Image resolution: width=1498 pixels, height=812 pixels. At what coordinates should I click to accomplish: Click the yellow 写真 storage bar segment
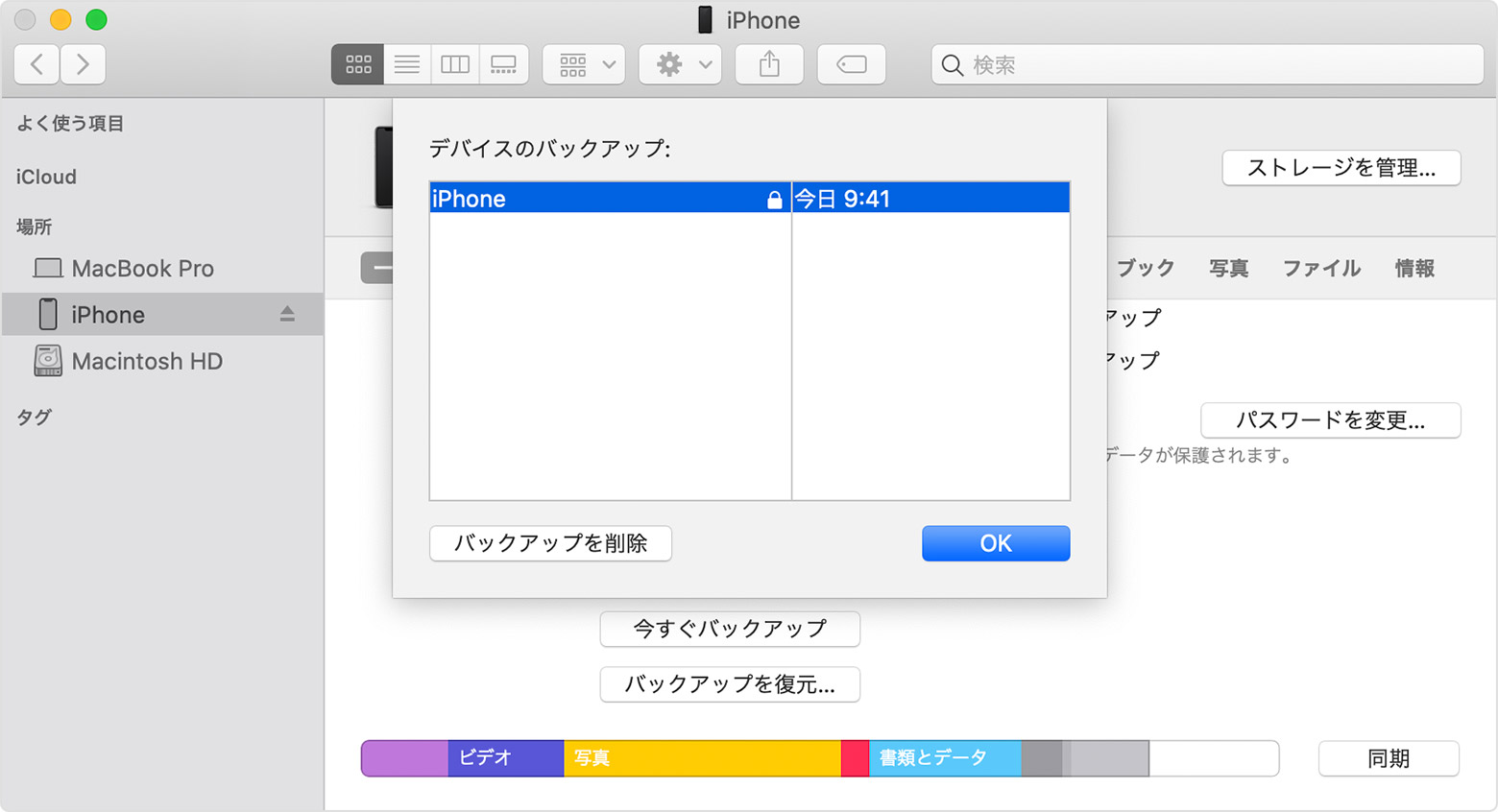click(702, 757)
